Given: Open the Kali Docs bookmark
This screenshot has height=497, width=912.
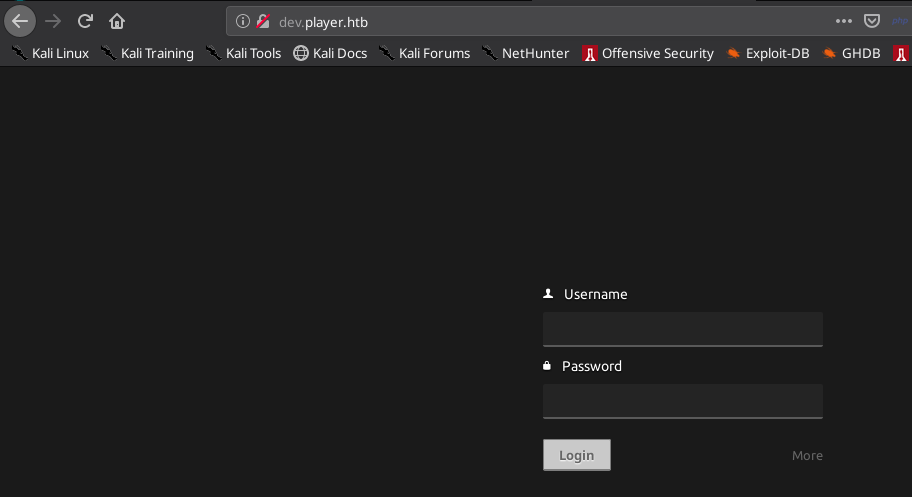Looking at the screenshot, I should [330, 53].
